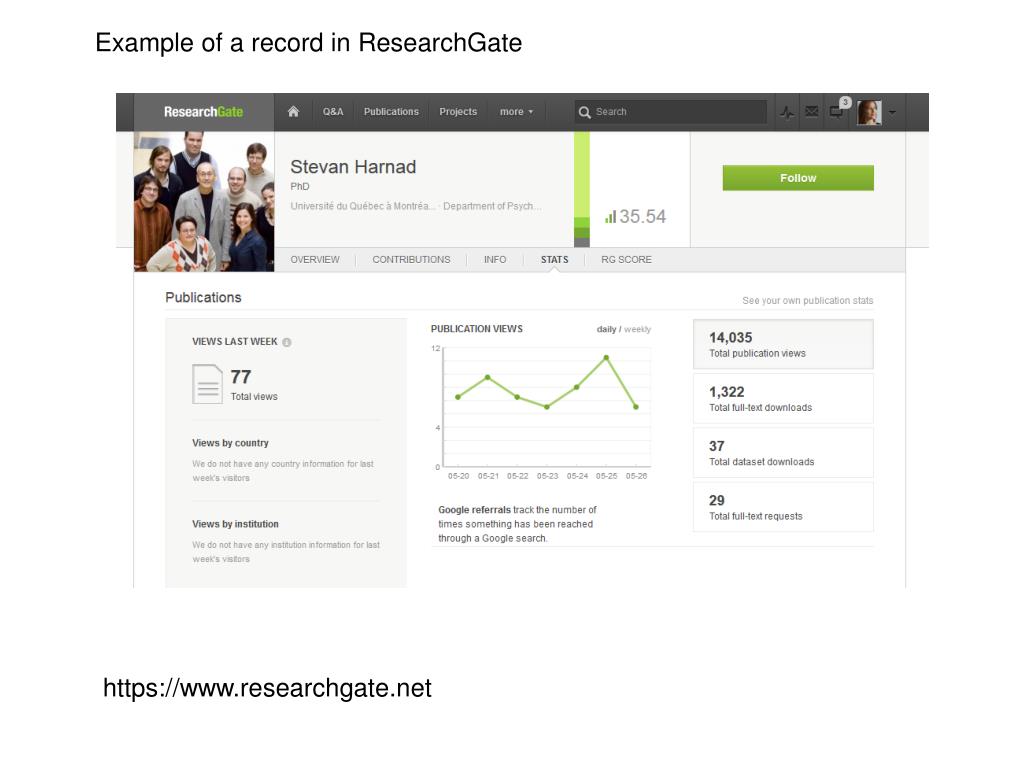Screen dimensions: 1024x768
Task: Select the 14,035 Total publication views card
Action: tap(783, 344)
